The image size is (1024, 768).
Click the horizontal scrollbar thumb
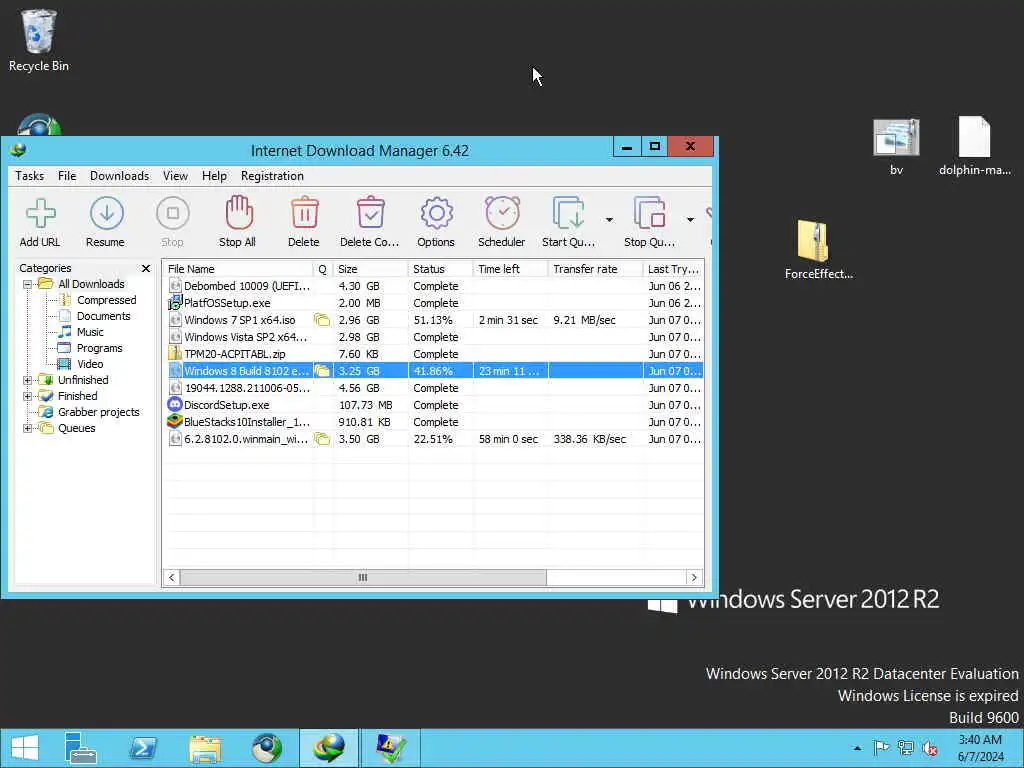click(x=363, y=577)
